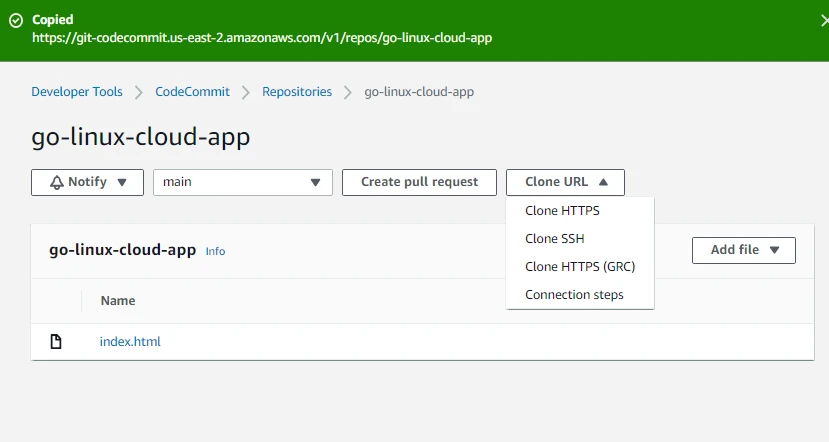
Task: Click the Notify button's dropdown arrow
Action: pos(122,182)
